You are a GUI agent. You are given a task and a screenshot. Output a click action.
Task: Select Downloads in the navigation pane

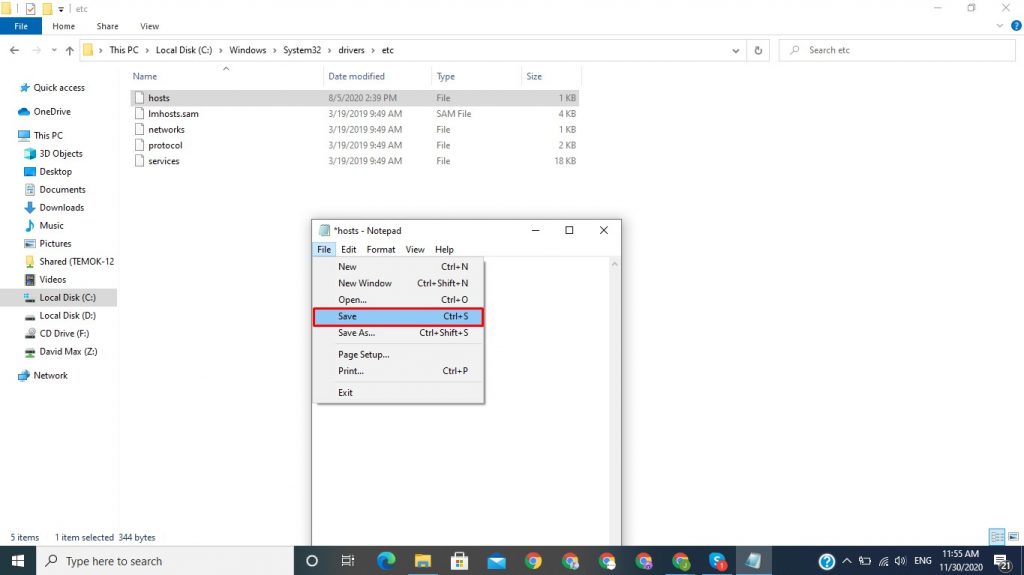(61, 208)
